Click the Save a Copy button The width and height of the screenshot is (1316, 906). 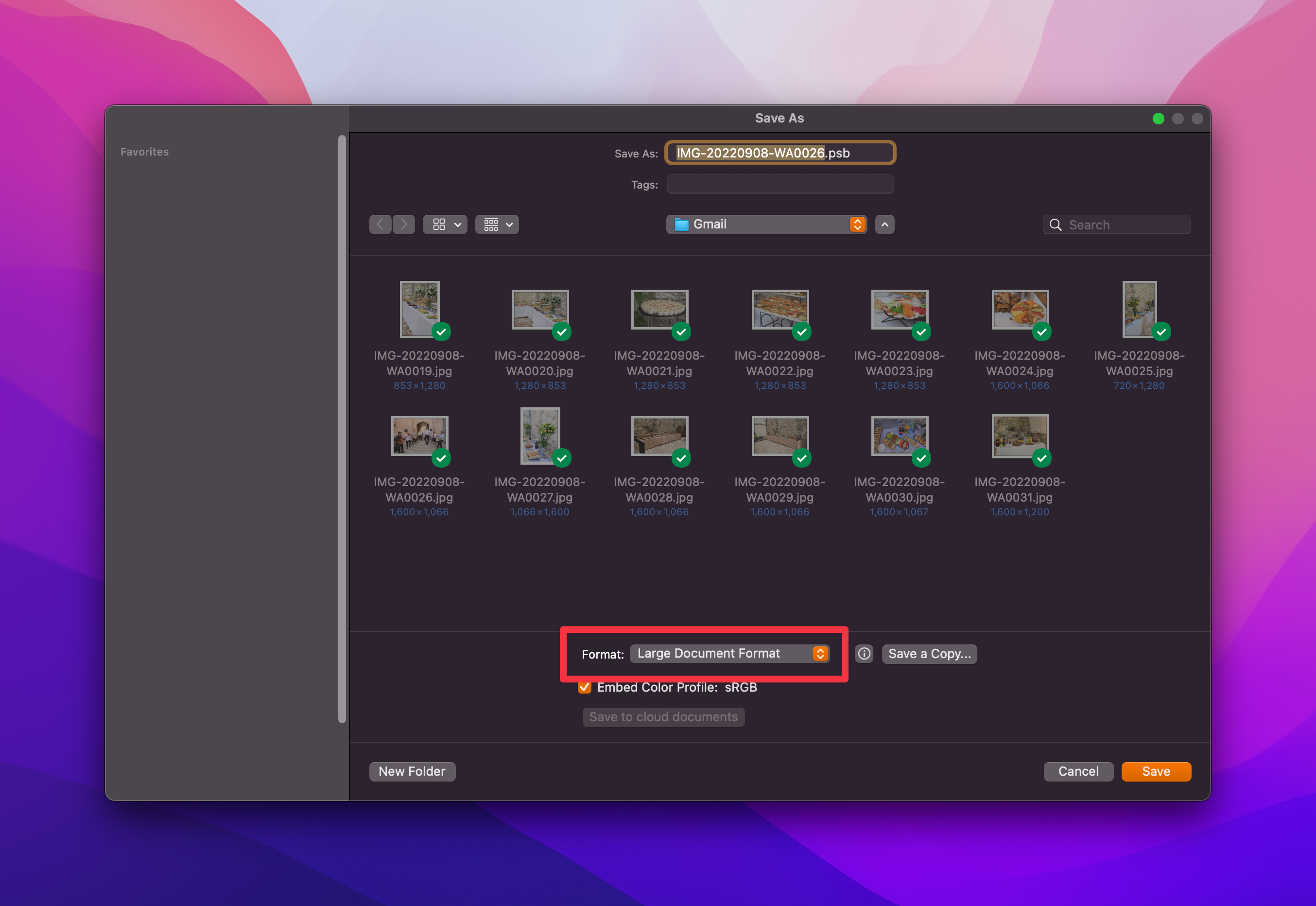[929, 654]
